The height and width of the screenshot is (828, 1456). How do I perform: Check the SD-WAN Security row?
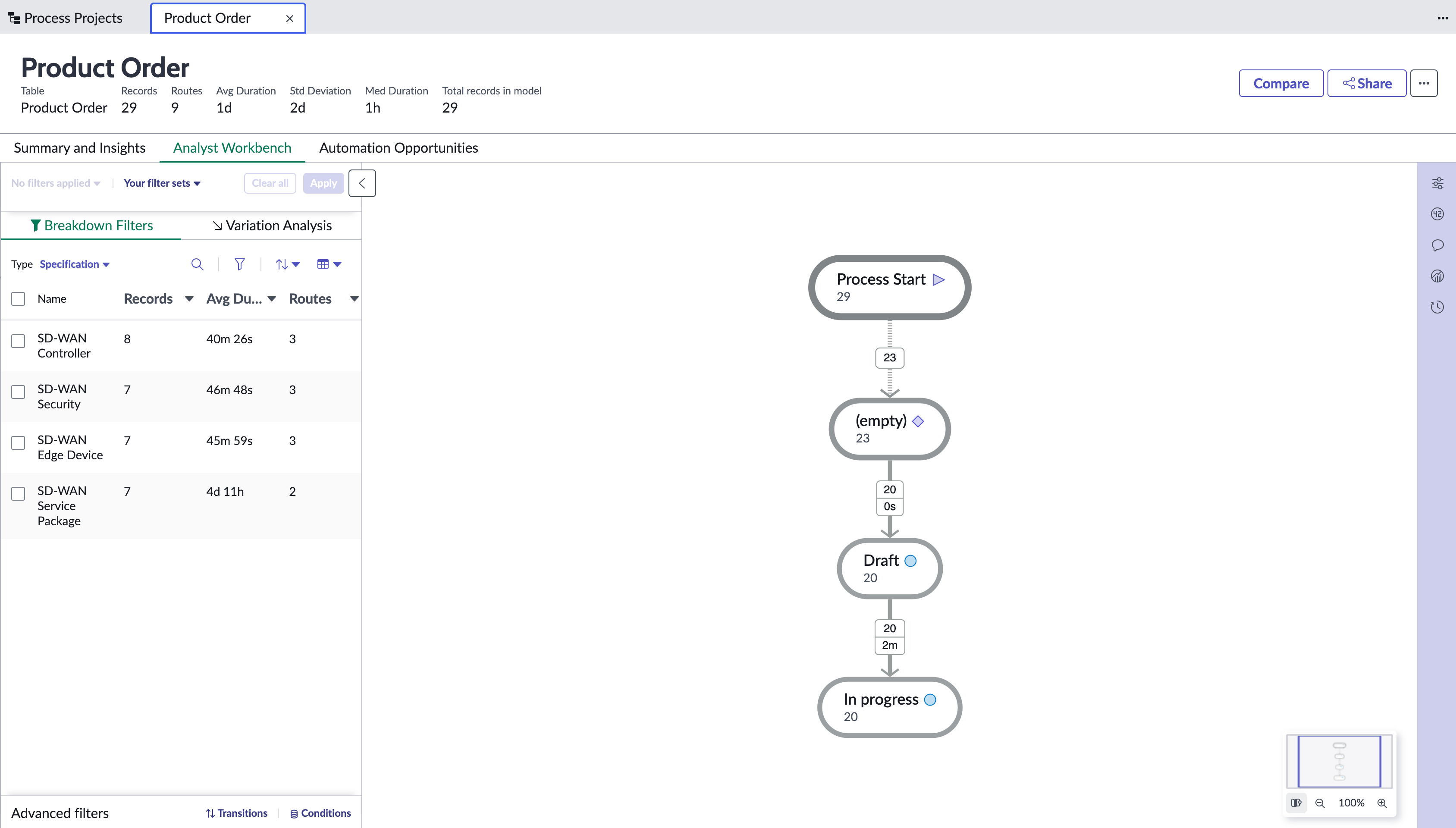(x=18, y=391)
